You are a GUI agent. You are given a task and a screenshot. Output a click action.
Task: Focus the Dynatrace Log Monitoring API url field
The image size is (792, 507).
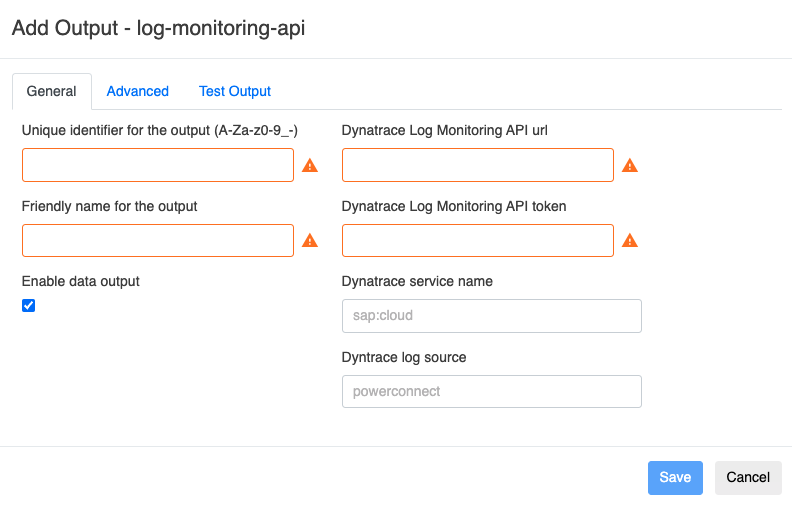pyautogui.click(x=478, y=165)
